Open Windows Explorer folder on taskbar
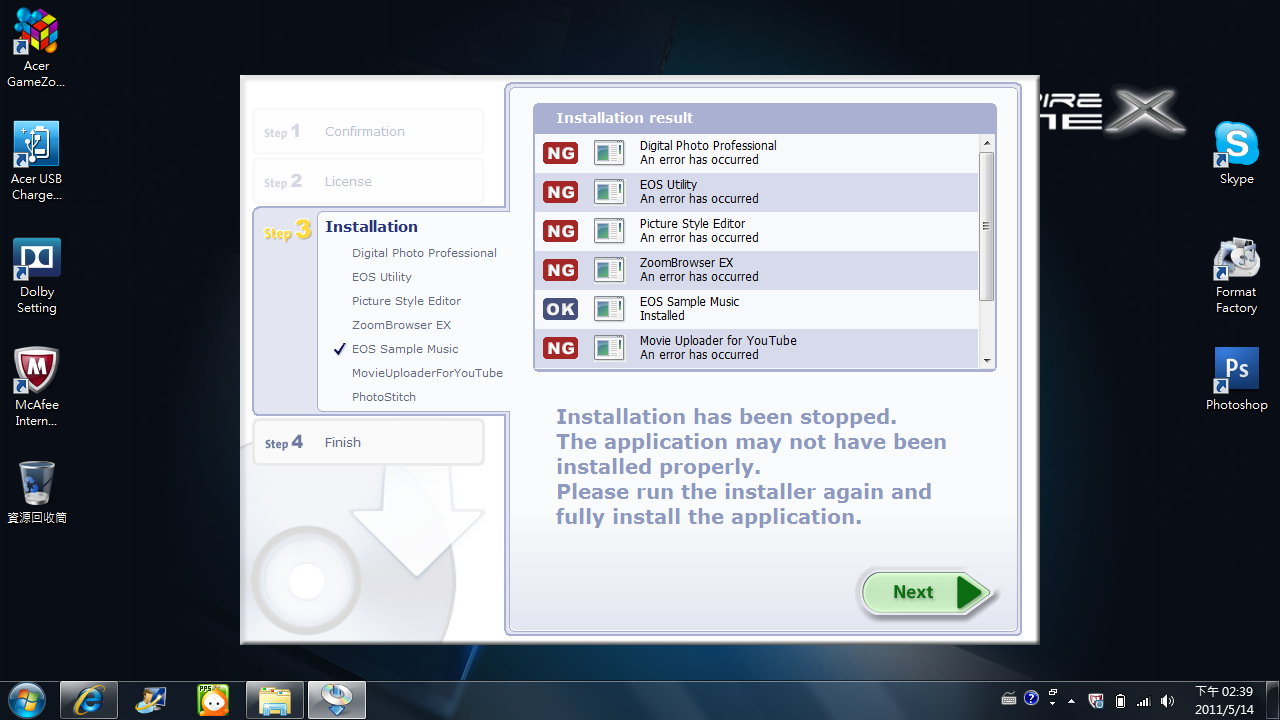Viewport: 1280px width, 720px height. [275, 700]
